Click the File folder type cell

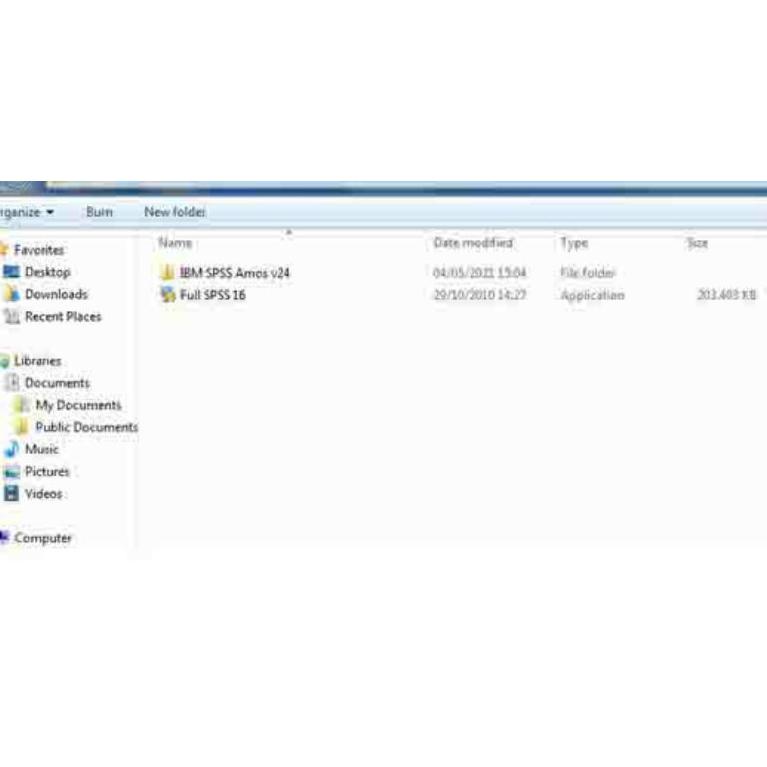[587, 272]
